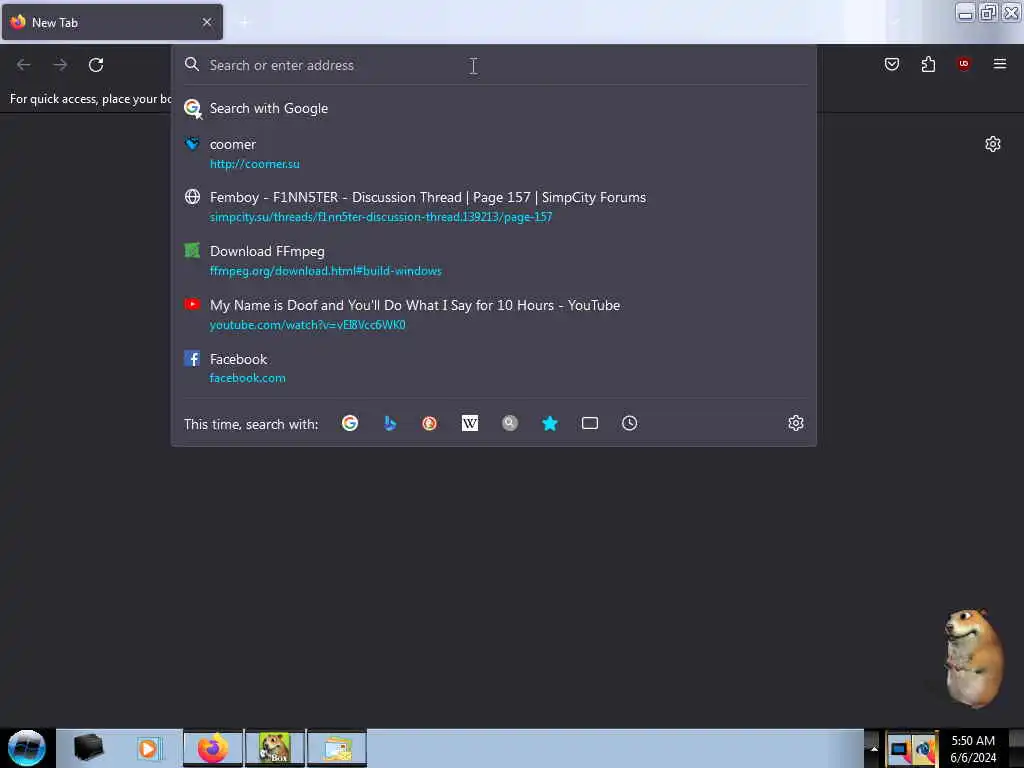Viewport: 1024px width, 768px height.
Task: Open the coomer suggestion
Action: click(494, 153)
